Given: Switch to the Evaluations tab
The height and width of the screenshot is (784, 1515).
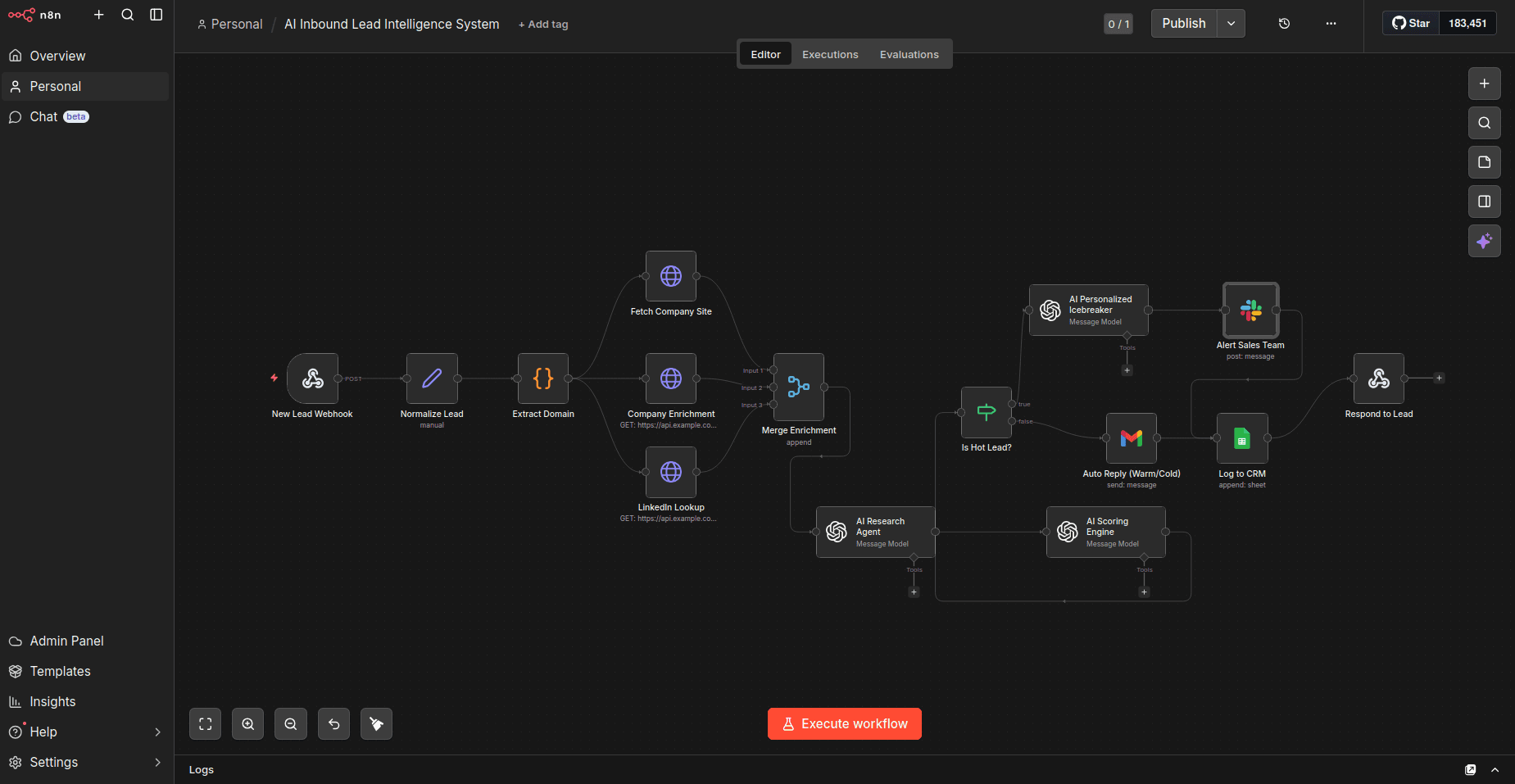Looking at the screenshot, I should [909, 53].
